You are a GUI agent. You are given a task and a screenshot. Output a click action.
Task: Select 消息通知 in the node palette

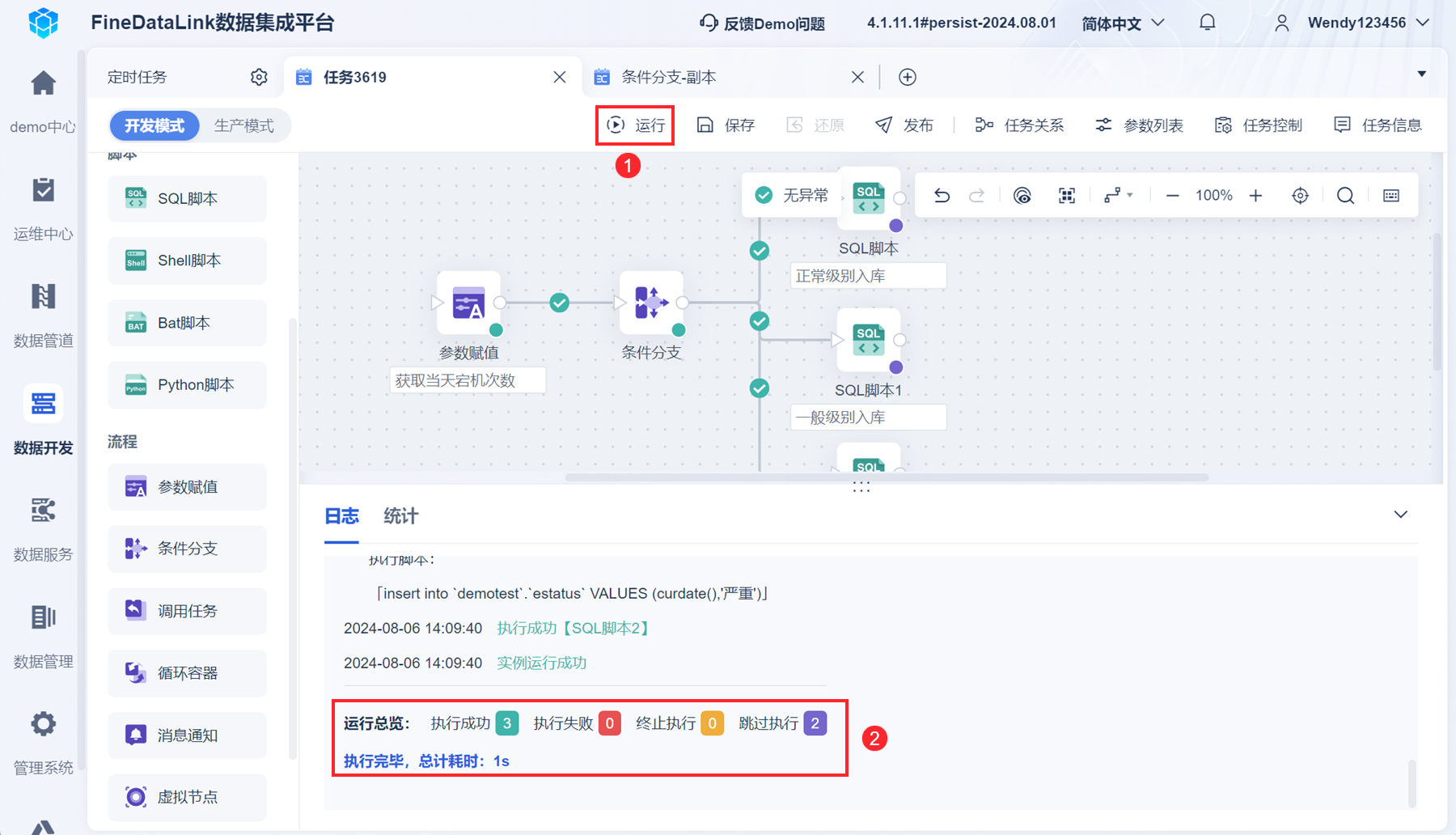tap(187, 735)
